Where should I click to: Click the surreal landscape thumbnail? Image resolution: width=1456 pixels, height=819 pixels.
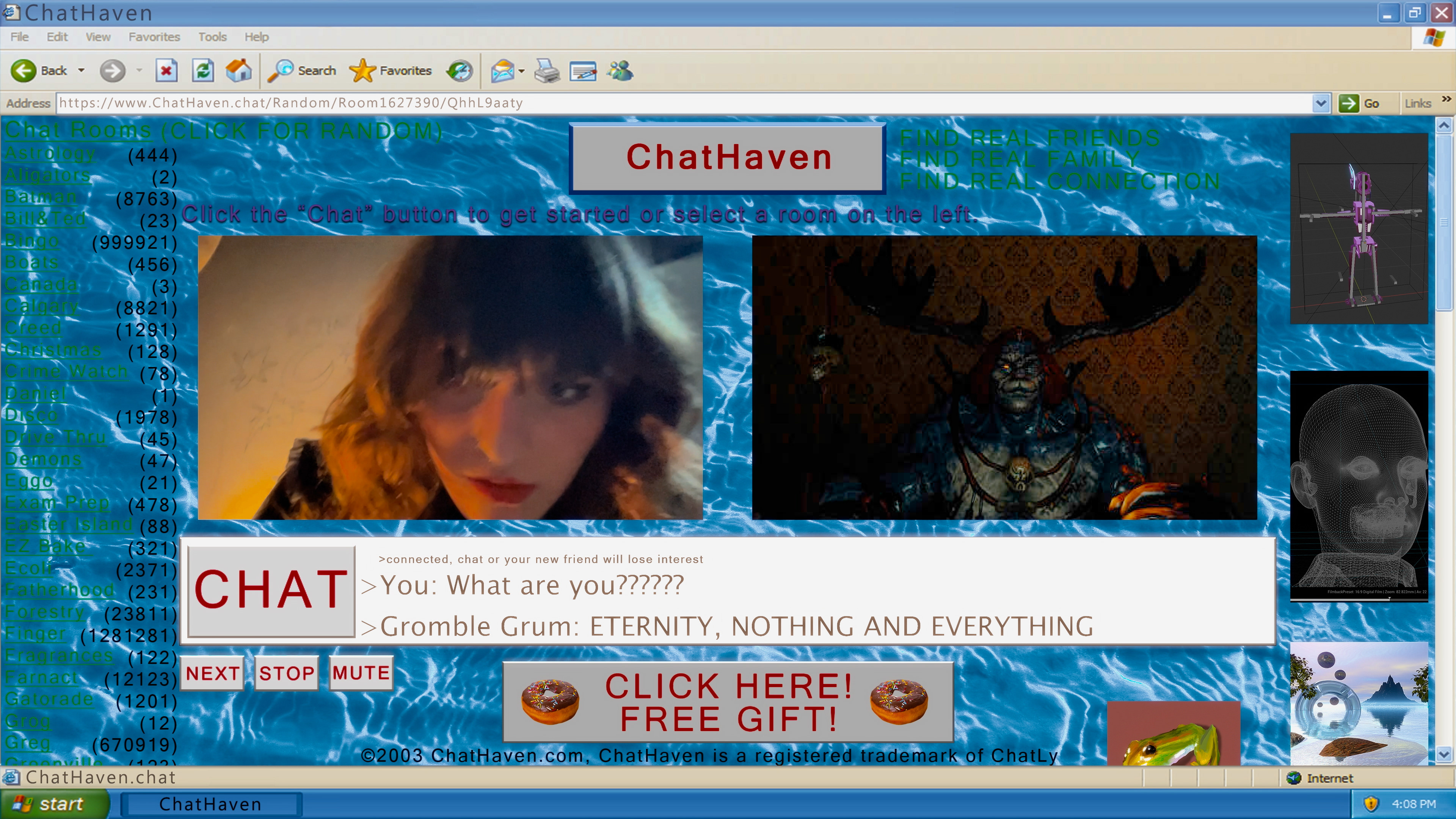point(1359,704)
